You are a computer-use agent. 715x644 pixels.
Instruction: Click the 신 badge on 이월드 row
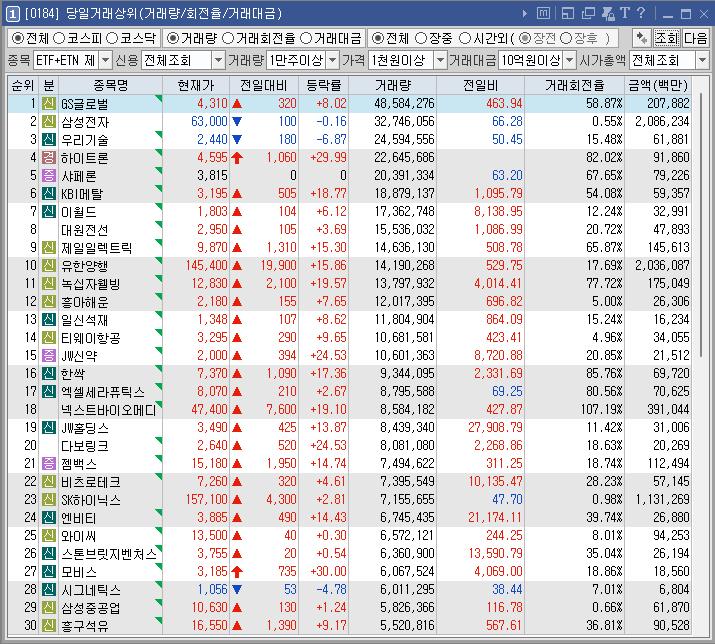(49, 212)
